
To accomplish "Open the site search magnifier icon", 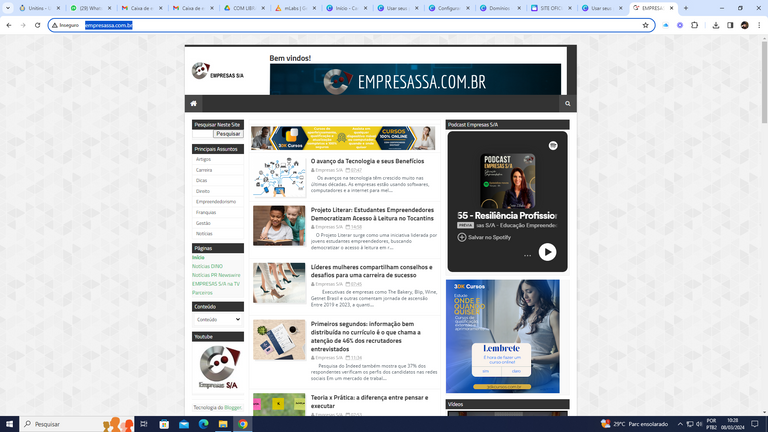I will [x=567, y=103].
